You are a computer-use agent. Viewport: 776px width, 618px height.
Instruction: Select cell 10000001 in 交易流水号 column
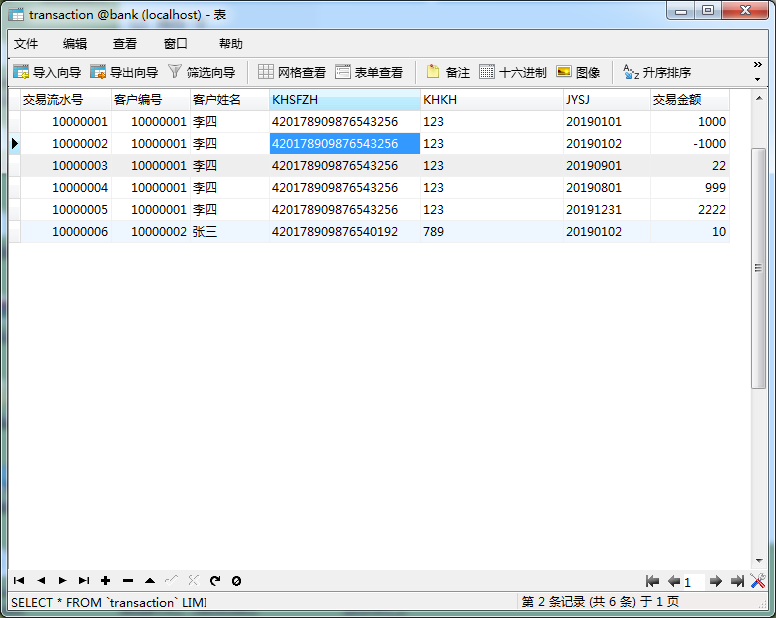66,122
